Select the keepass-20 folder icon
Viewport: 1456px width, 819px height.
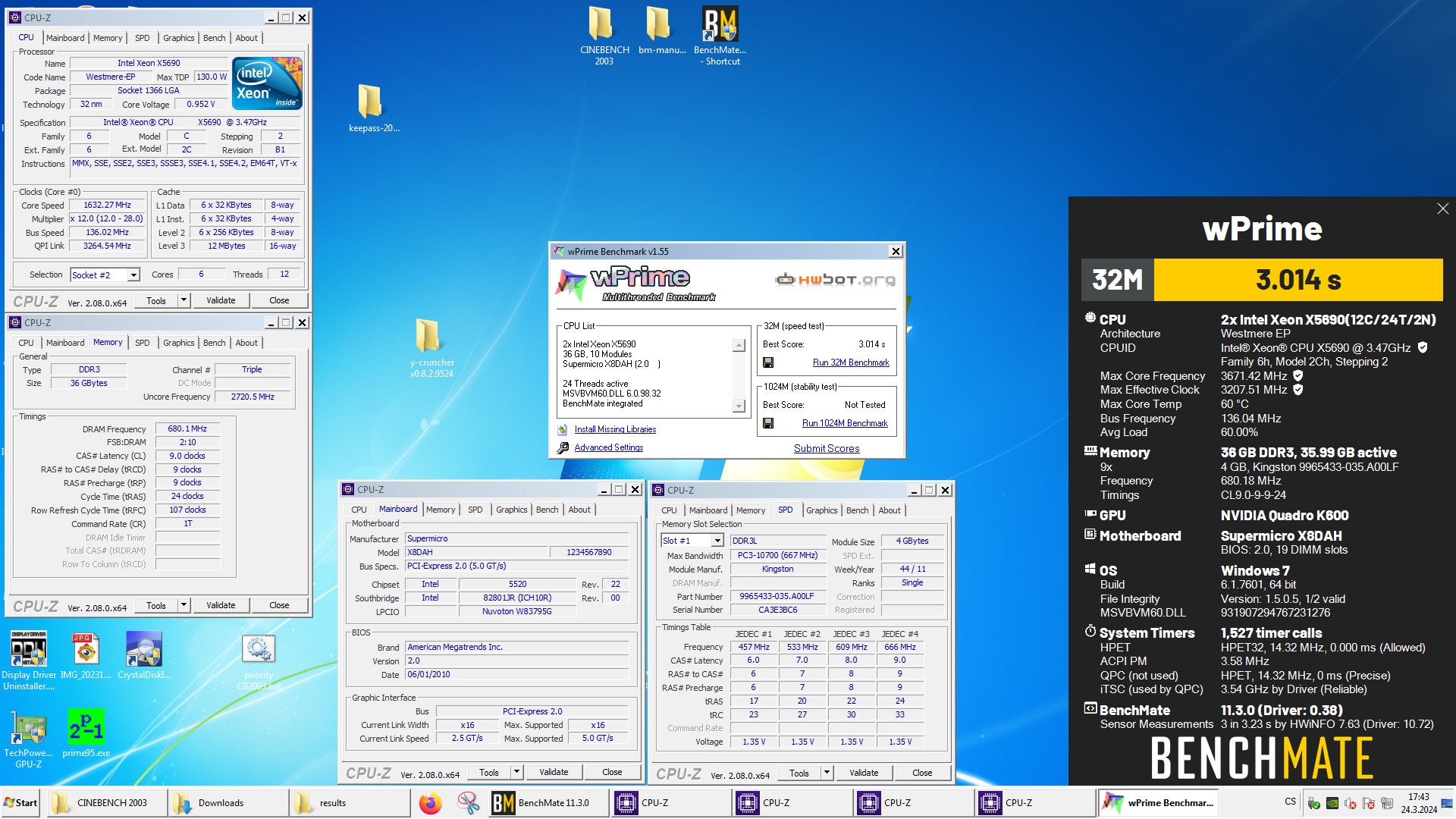pyautogui.click(x=373, y=108)
